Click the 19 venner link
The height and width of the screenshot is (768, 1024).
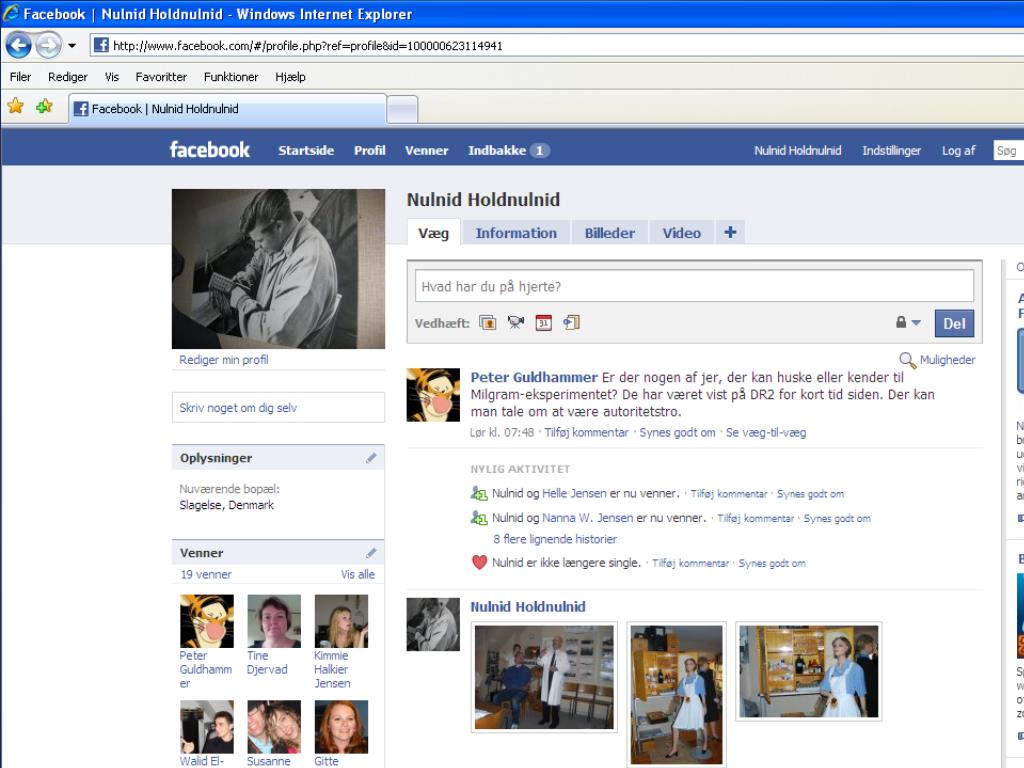tap(206, 575)
